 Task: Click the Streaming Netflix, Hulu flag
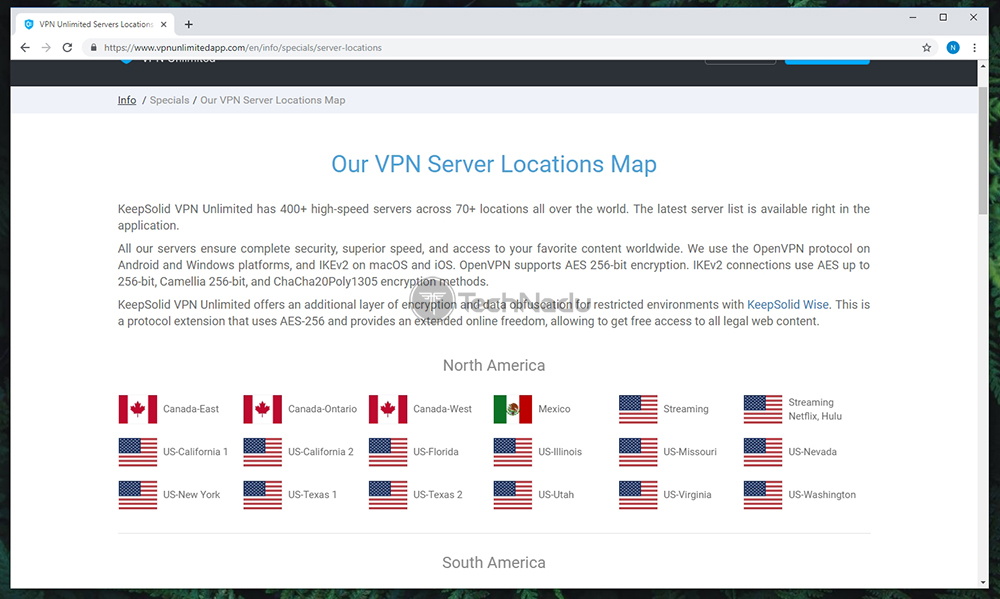pyautogui.click(x=763, y=409)
